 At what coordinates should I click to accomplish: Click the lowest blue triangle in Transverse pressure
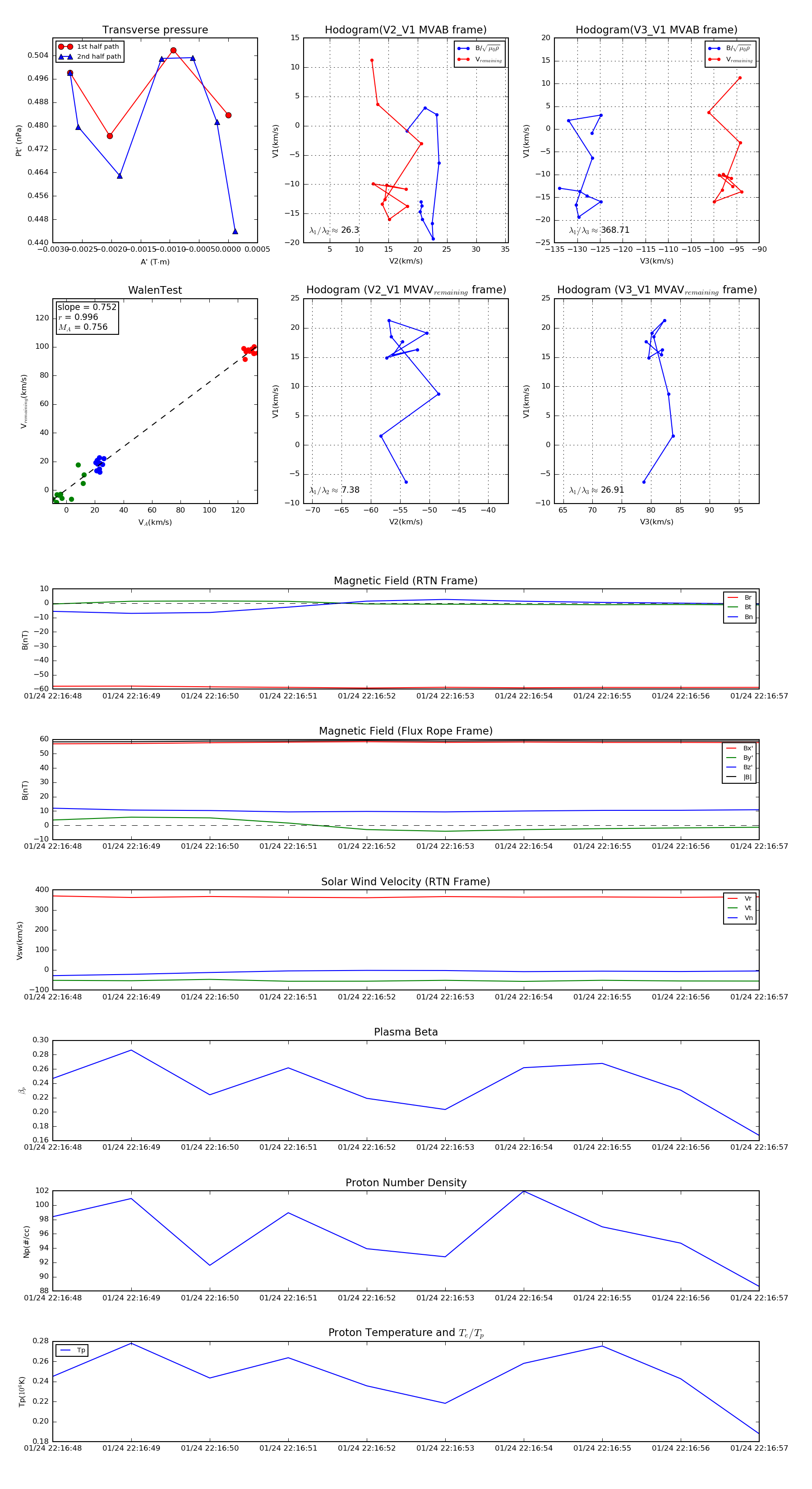click(235, 231)
